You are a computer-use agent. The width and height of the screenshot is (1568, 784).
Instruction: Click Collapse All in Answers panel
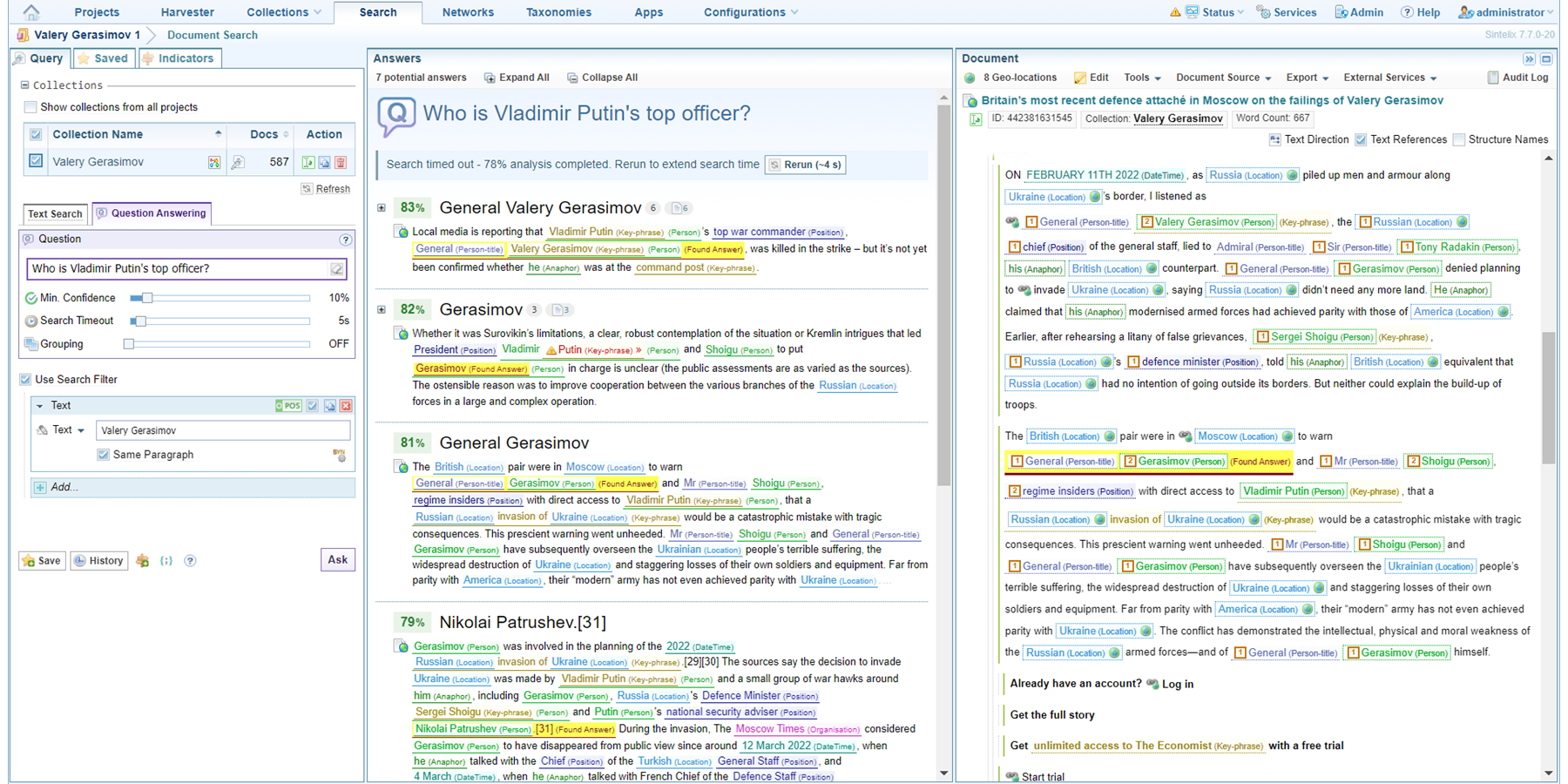603,78
